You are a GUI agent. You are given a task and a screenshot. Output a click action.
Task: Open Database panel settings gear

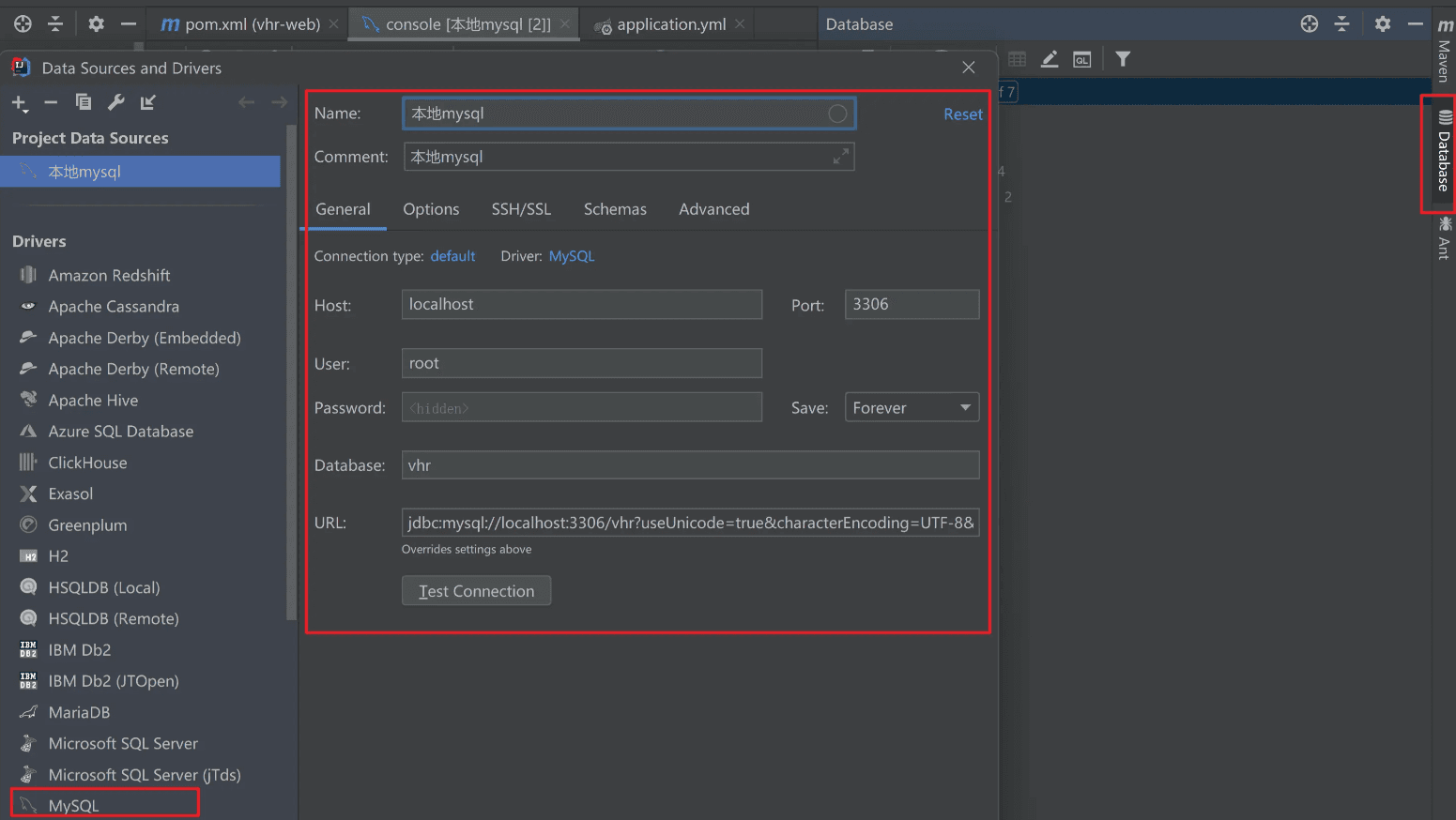(x=1383, y=23)
